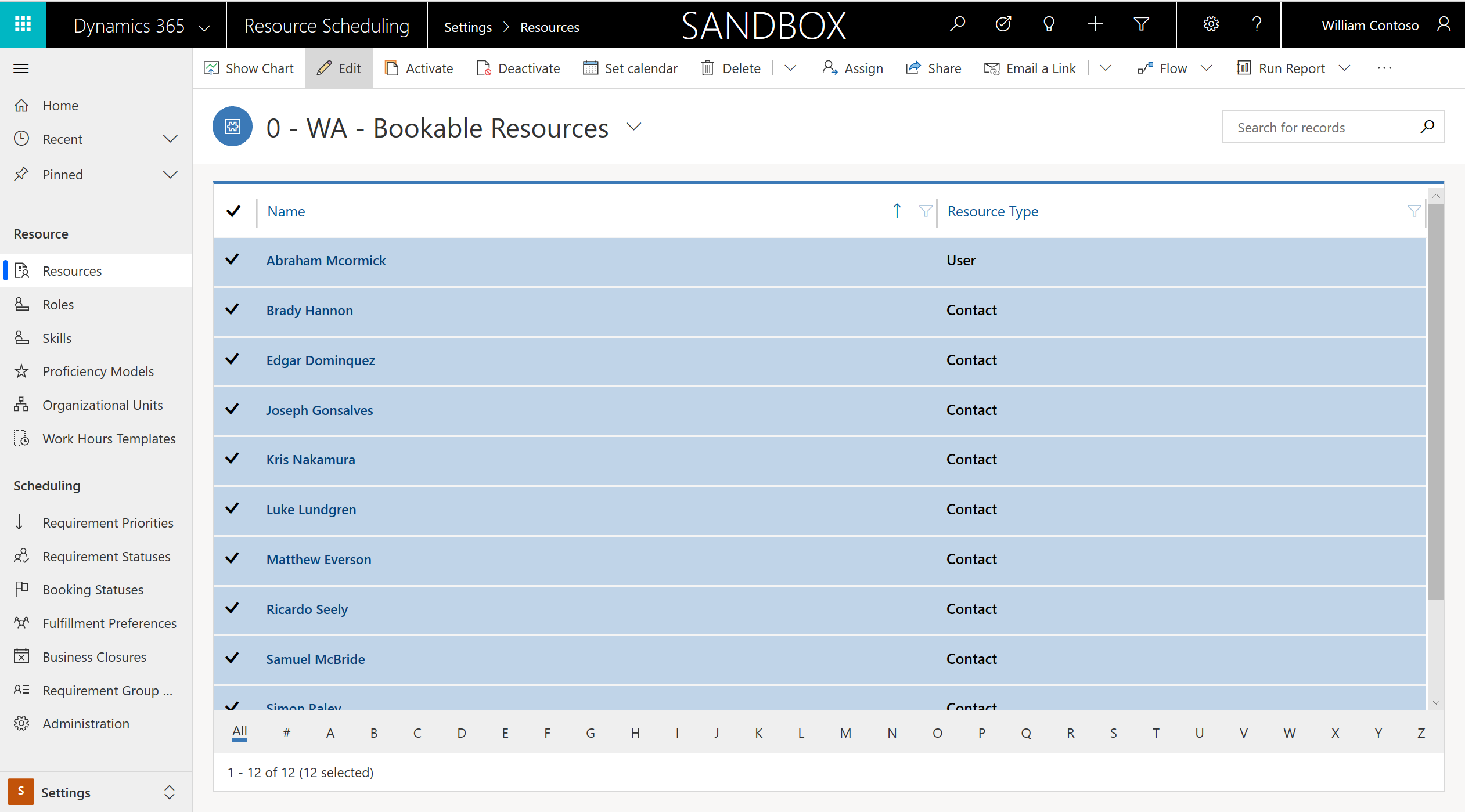The image size is (1465, 812).
Task: Open more commands ellipsis
Action: [x=1384, y=68]
